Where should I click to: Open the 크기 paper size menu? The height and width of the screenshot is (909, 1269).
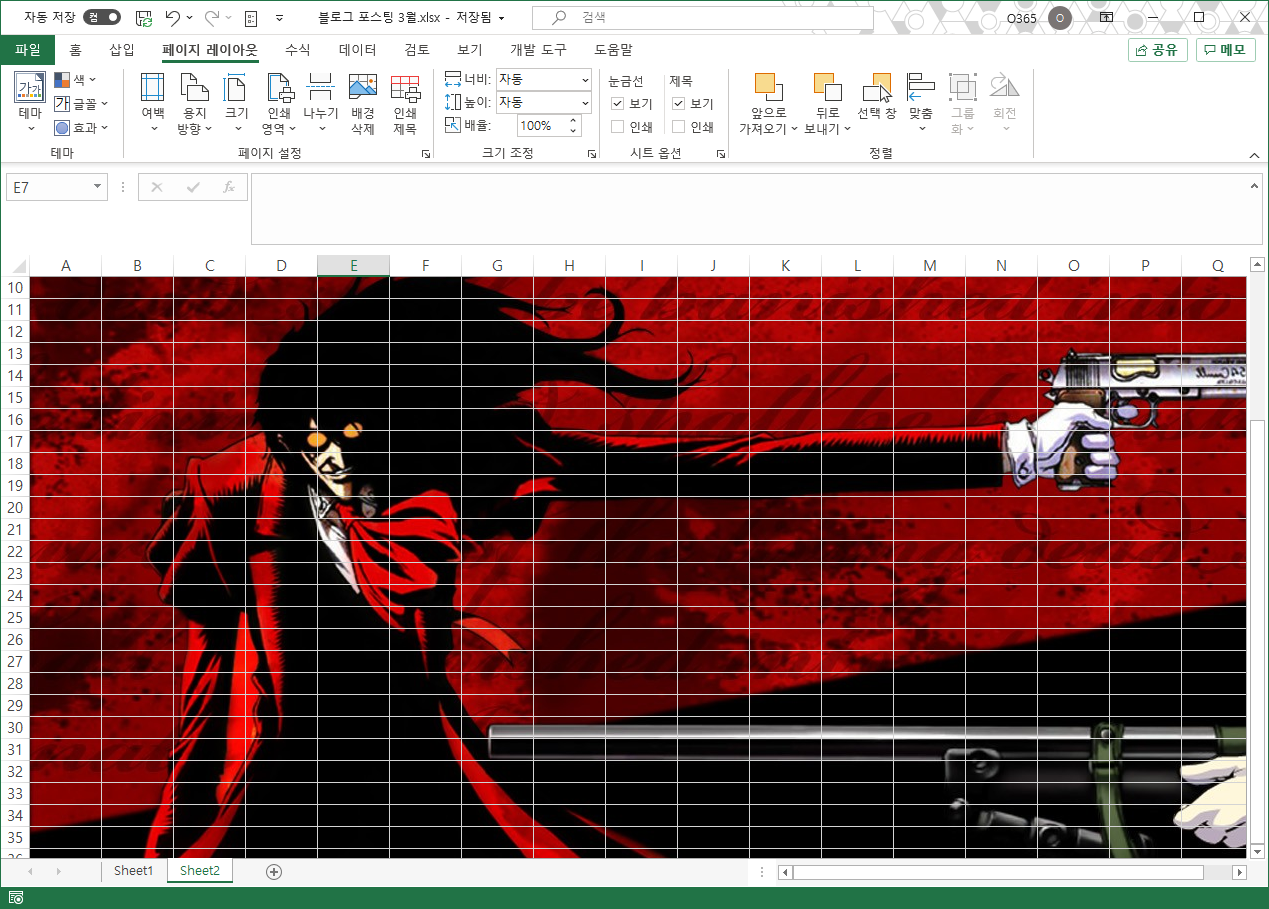click(x=236, y=103)
